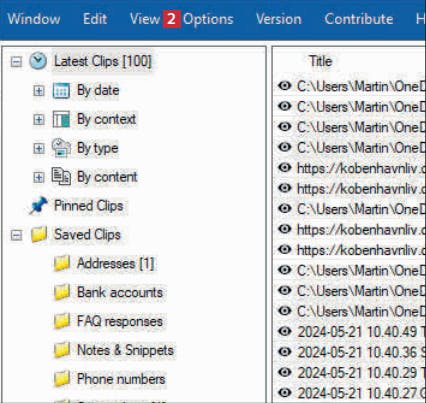Open the Contribute menu

tap(359, 19)
